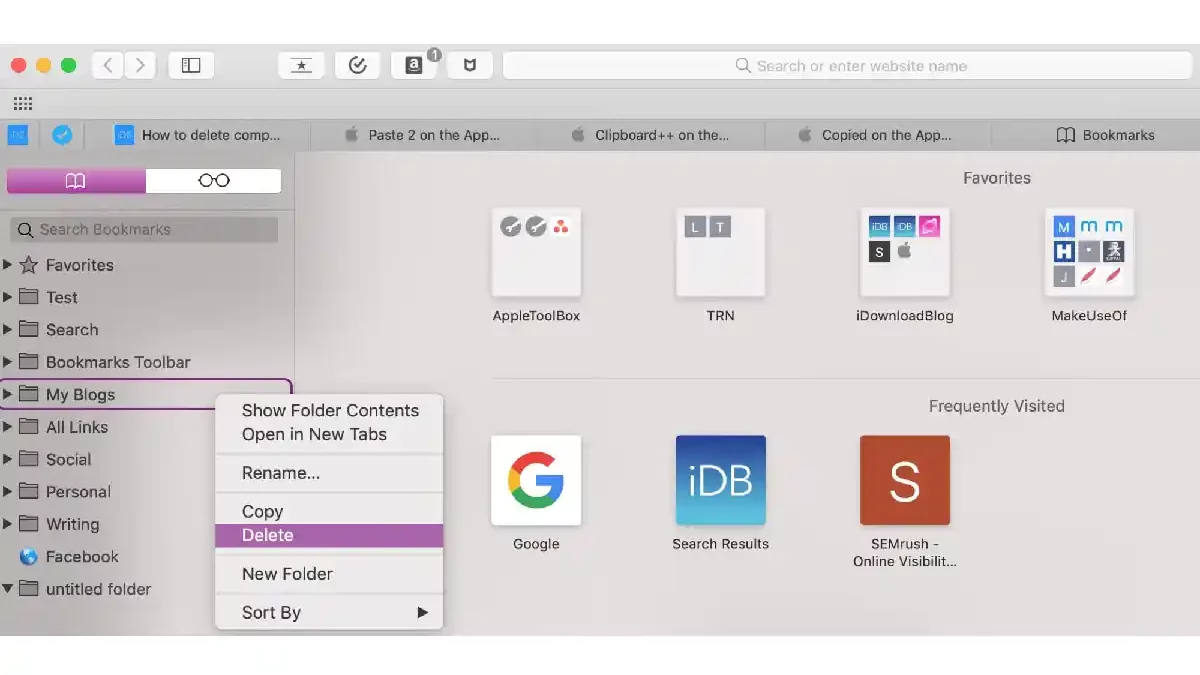
Task: Click the Social folder icon
Action: tap(28, 459)
